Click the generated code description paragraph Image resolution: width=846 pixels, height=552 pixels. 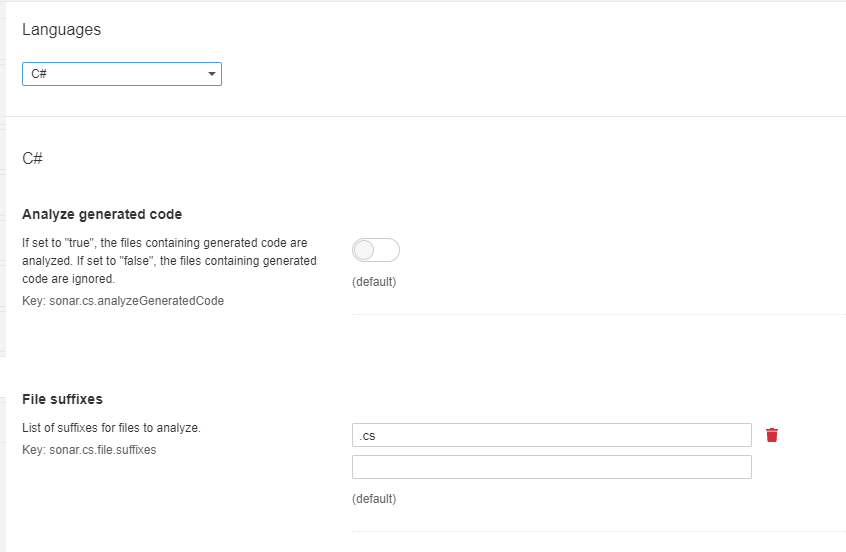pos(169,261)
